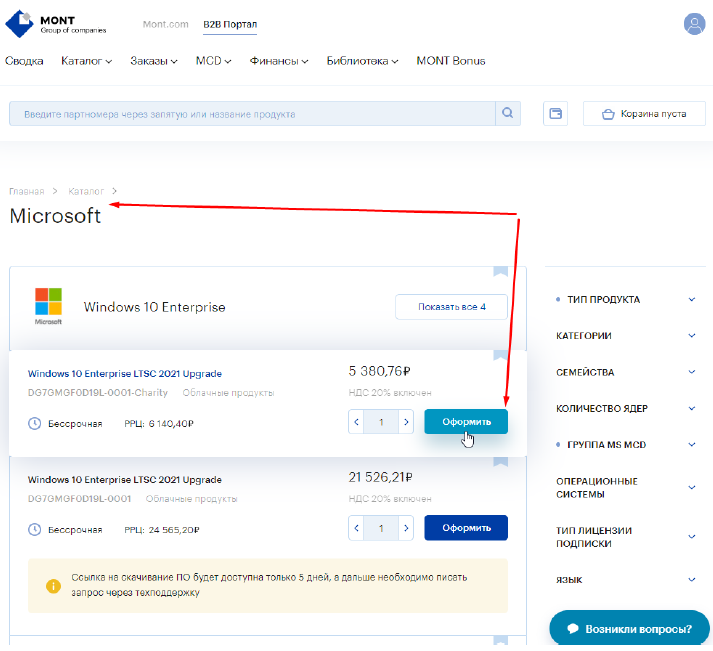Click the user profile avatar icon
The height and width of the screenshot is (651, 713).
point(694,24)
